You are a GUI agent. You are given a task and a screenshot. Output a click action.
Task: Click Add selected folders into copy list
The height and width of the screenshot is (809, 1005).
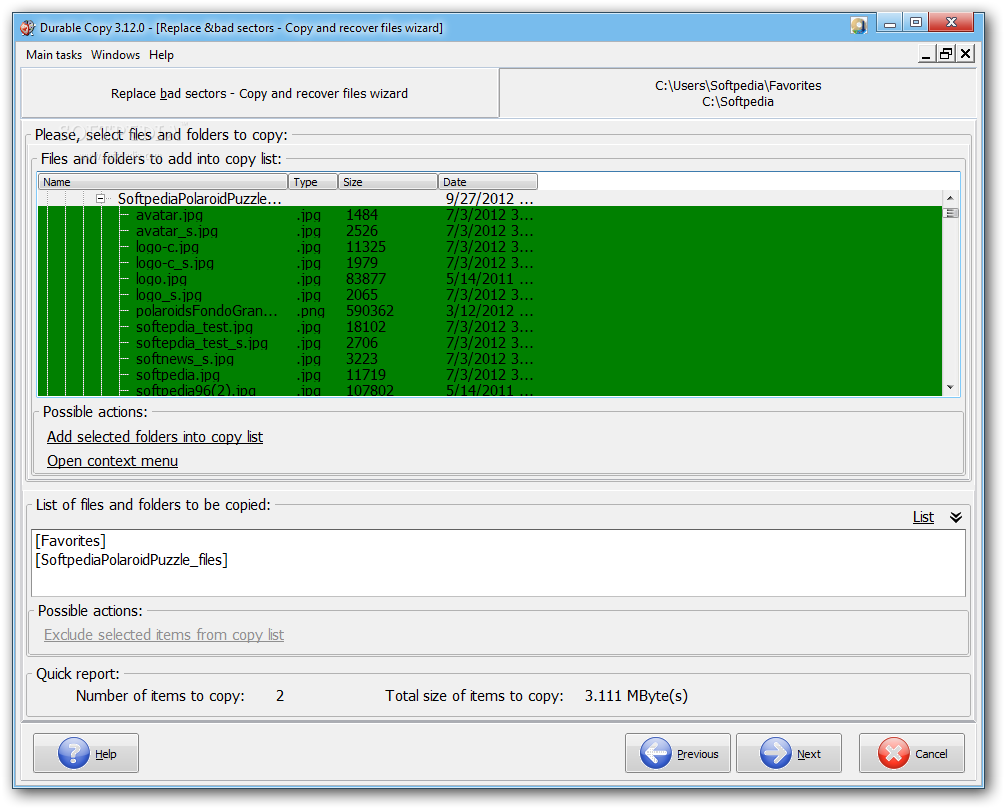point(155,437)
